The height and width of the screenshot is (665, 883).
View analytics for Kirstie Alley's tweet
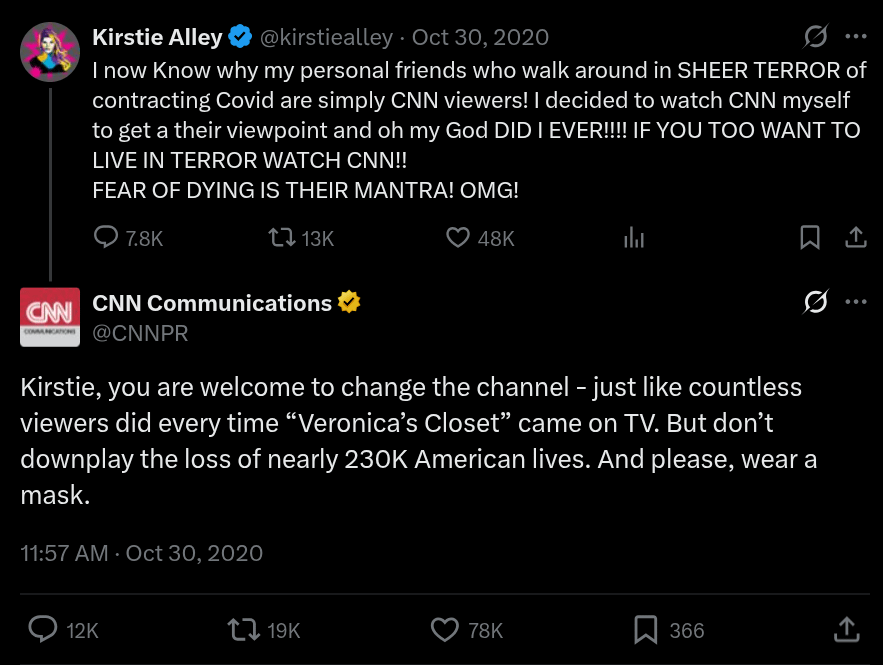pos(634,238)
